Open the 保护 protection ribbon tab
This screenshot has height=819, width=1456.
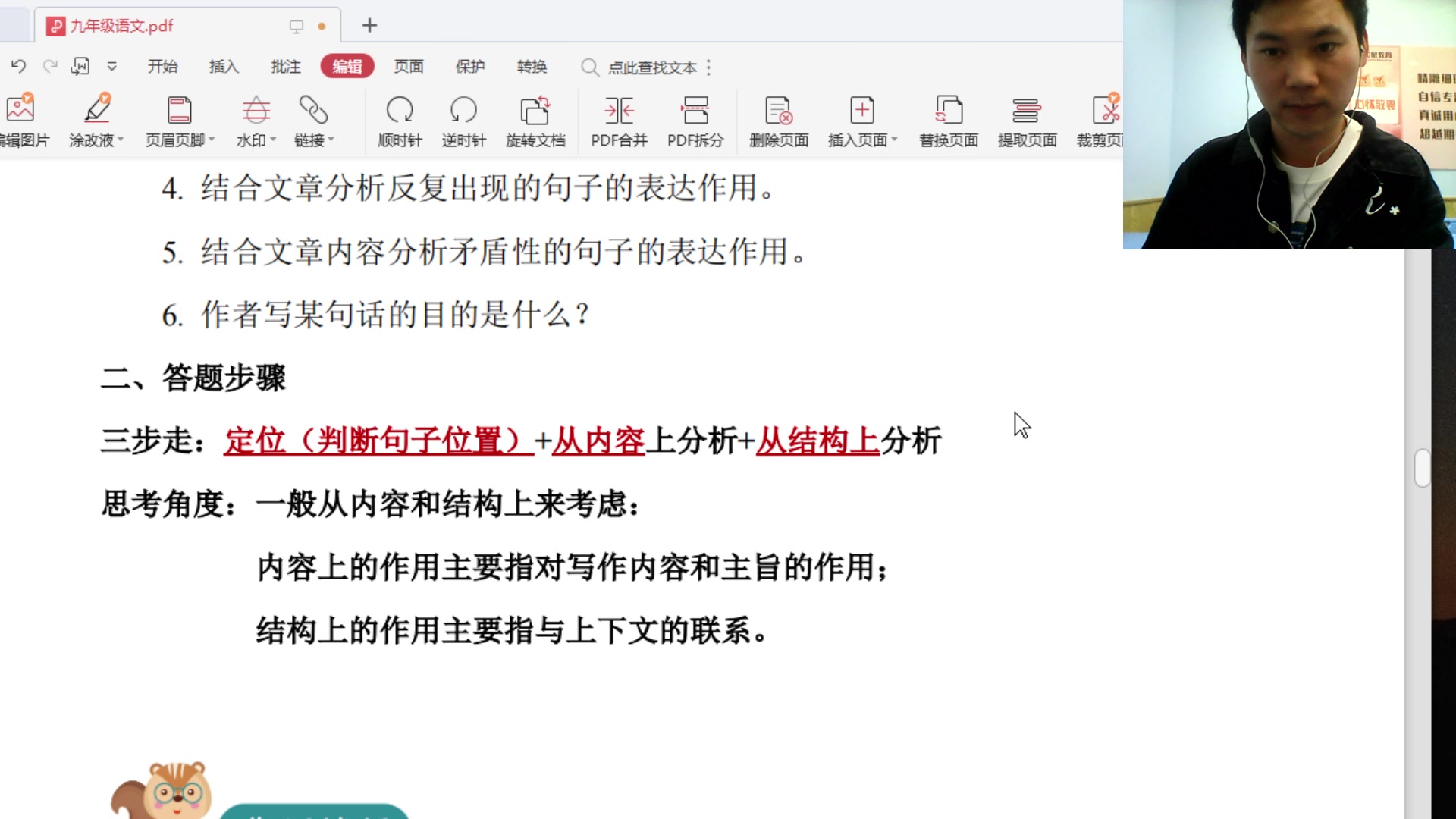(x=470, y=67)
